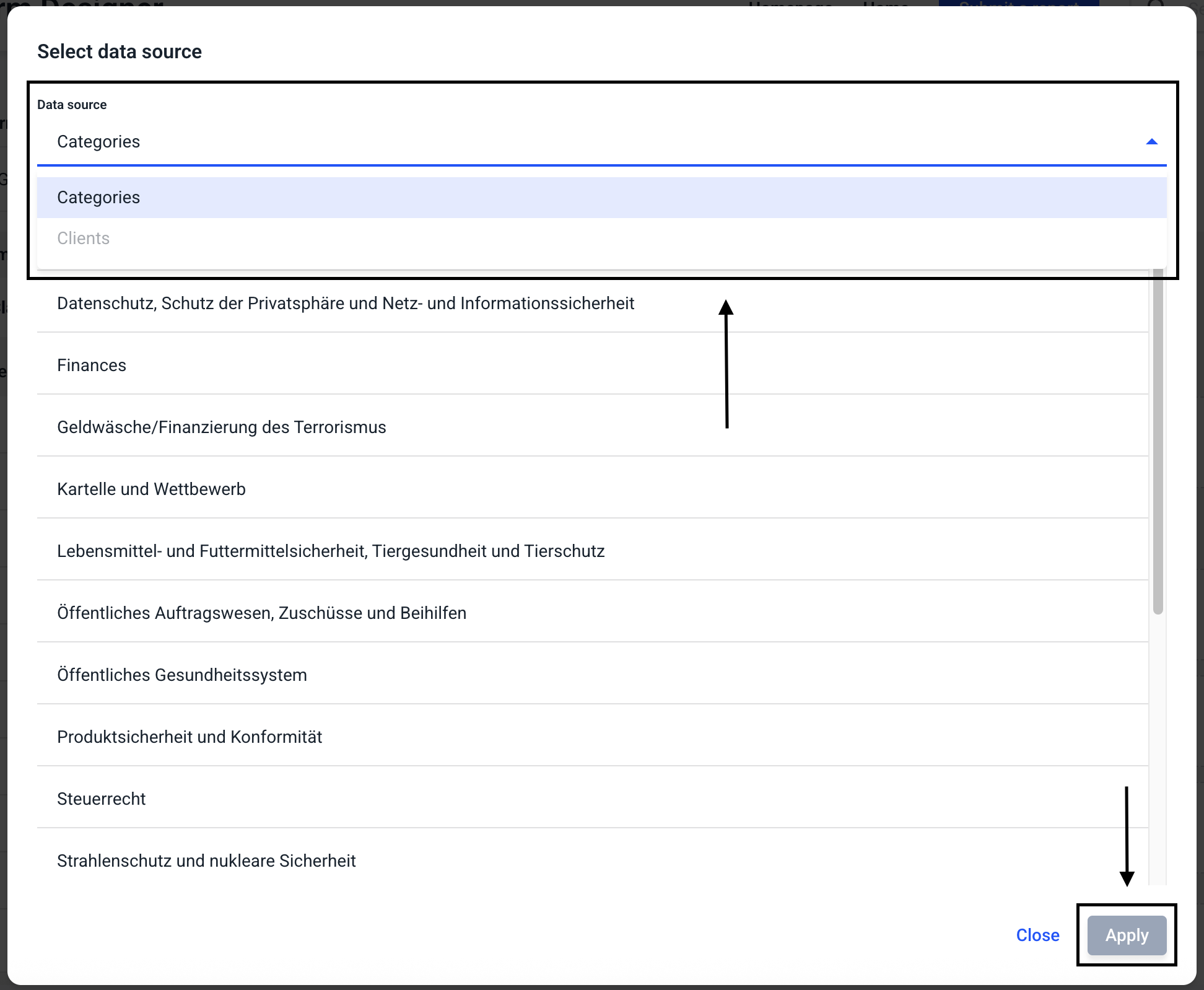Click the Data source field label
The image size is (1204, 990).
[x=72, y=105]
